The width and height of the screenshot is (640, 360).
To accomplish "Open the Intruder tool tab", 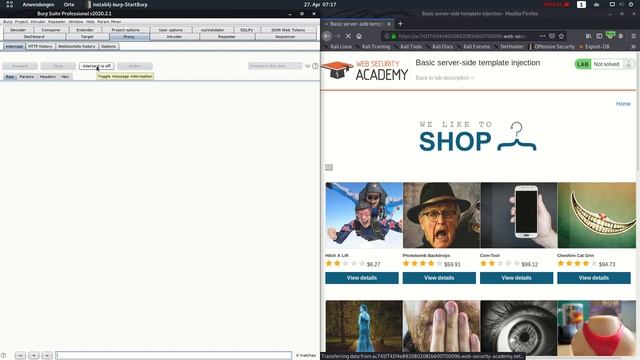I will point(174,37).
